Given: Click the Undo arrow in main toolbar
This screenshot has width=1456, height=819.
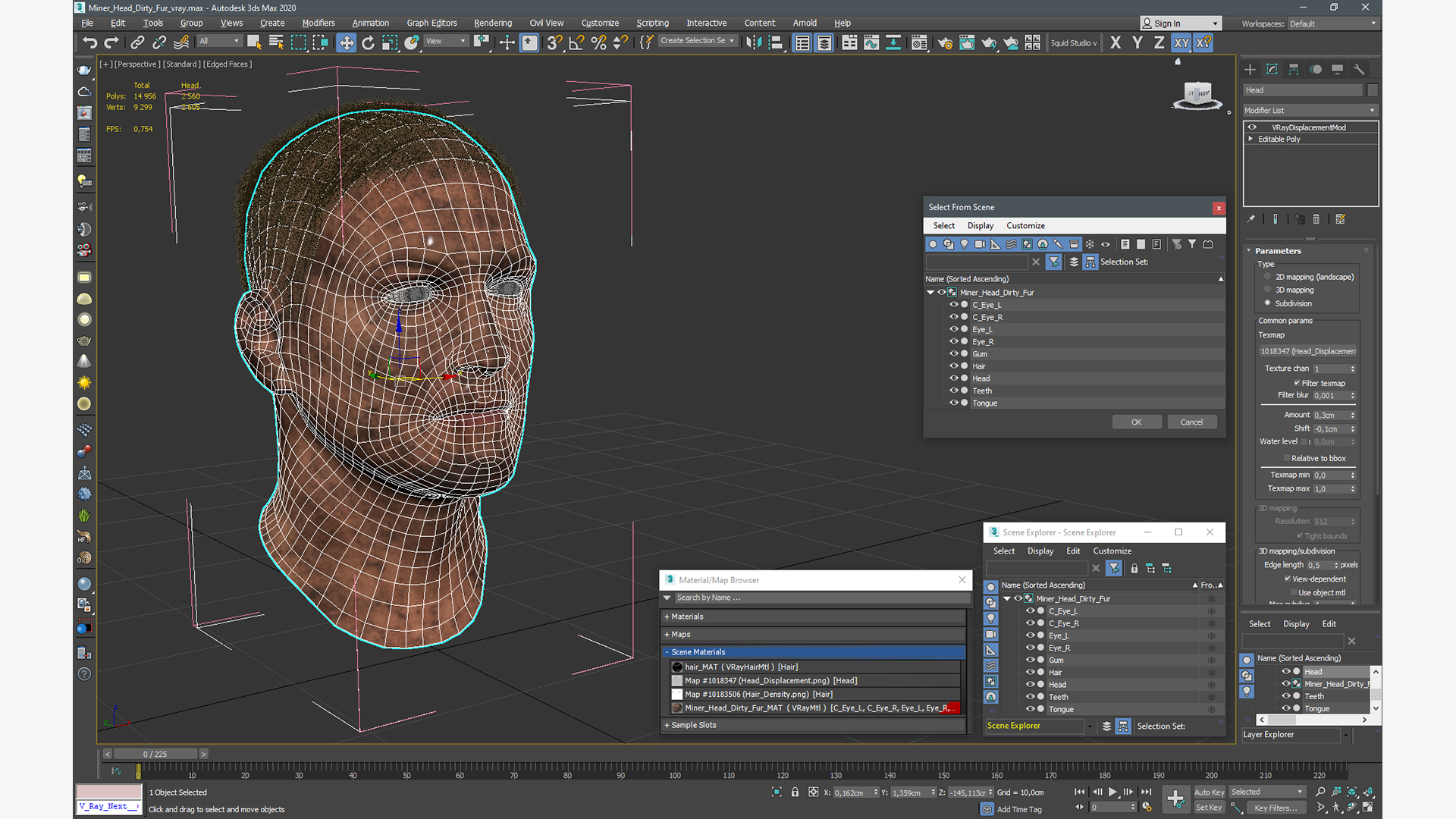Looking at the screenshot, I should pos(89,42).
